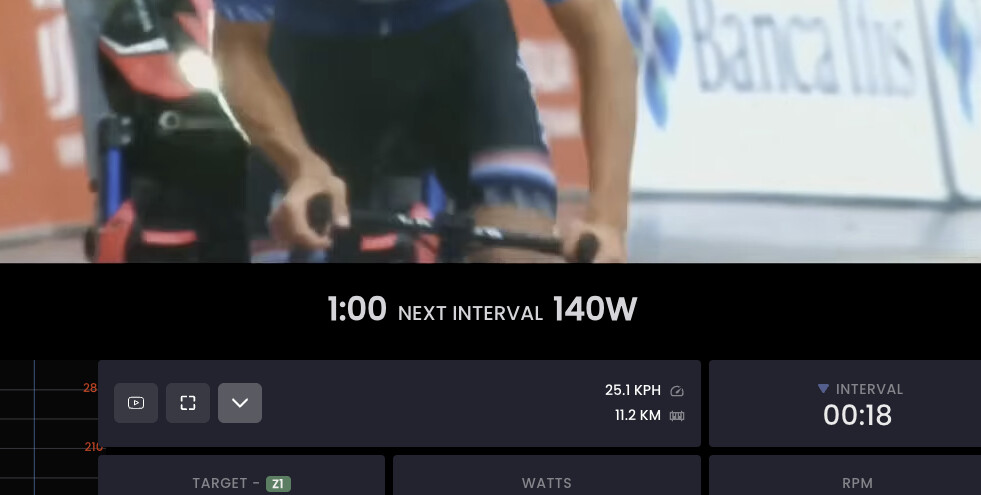Collapse the panel with the chevron-down button
981x495 pixels.
click(240, 403)
